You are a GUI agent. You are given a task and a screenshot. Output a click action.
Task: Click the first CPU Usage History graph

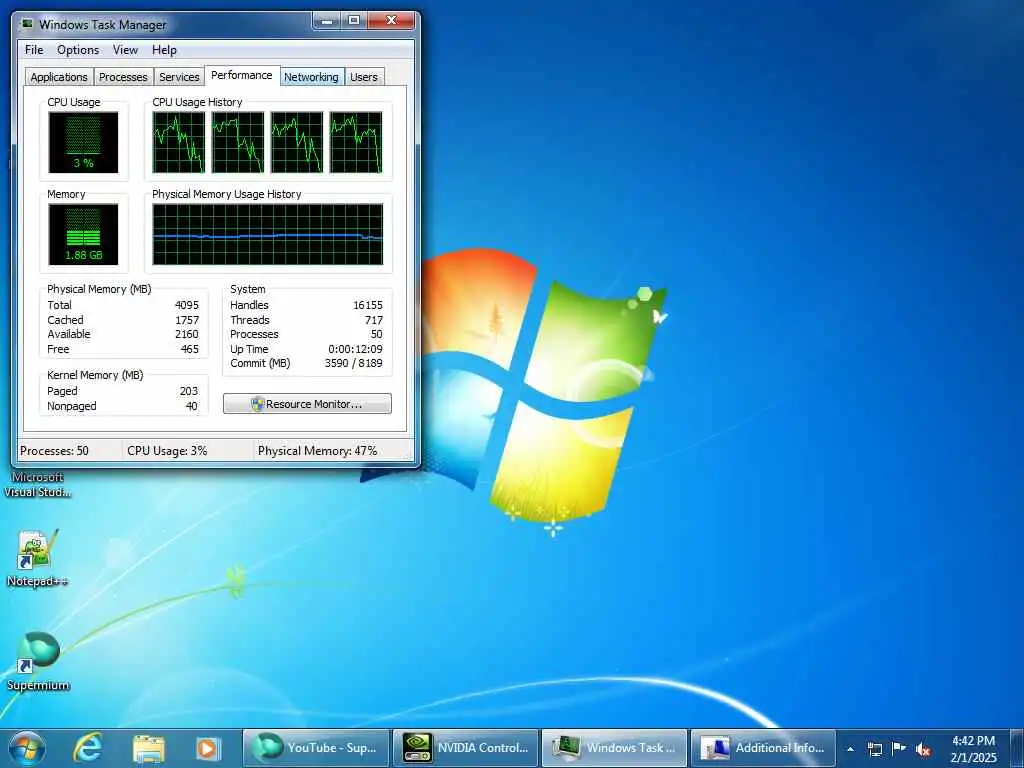coord(179,142)
